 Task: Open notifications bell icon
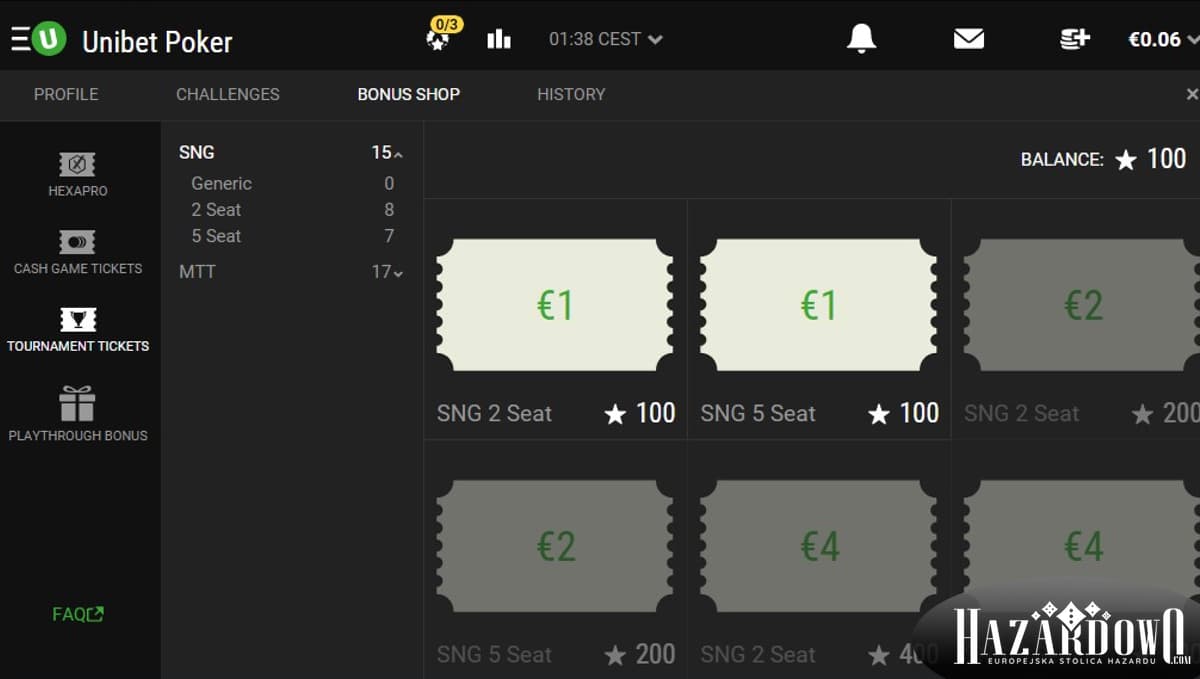click(861, 39)
